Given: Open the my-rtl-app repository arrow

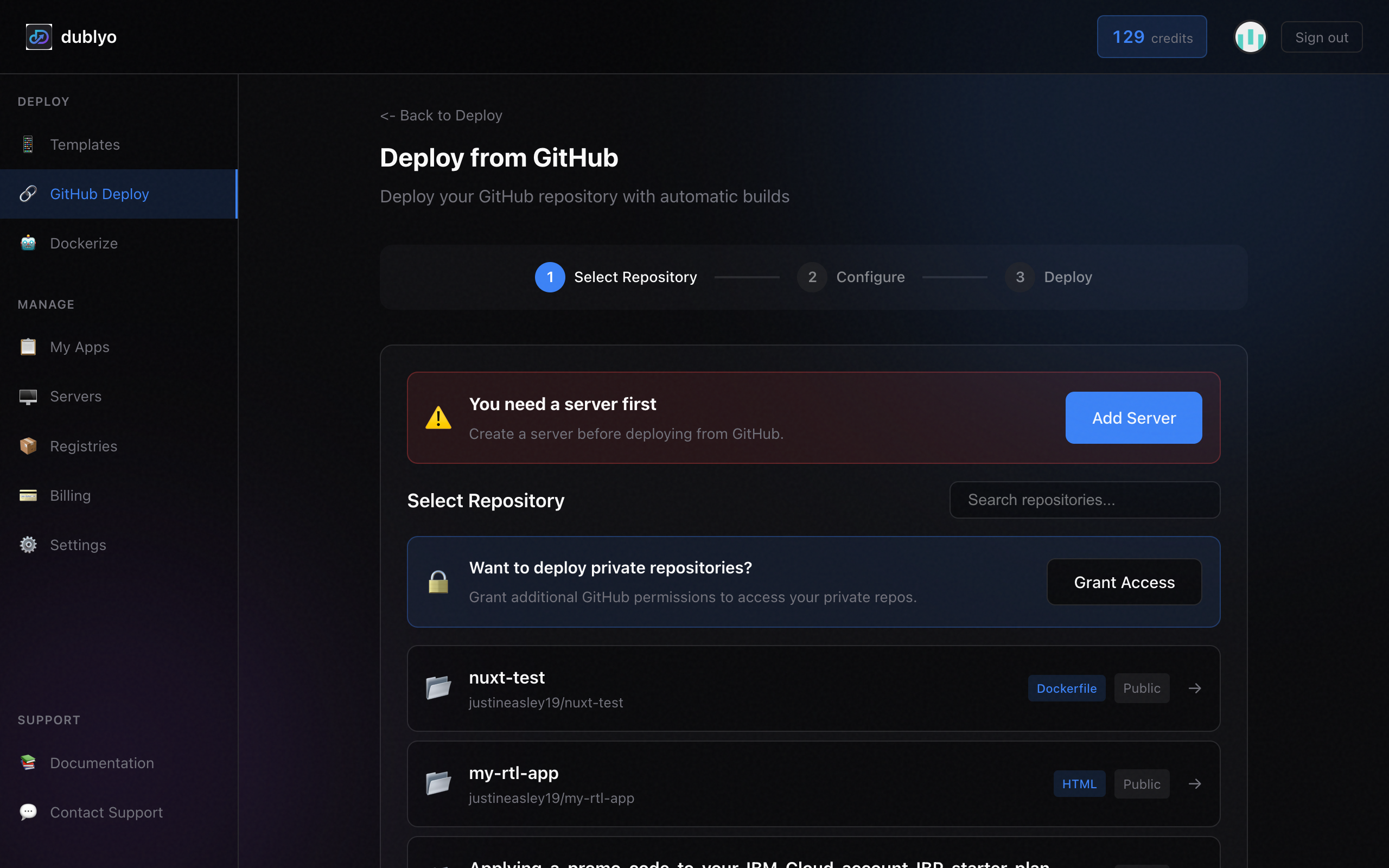Looking at the screenshot, I should tap(1194, 783).
